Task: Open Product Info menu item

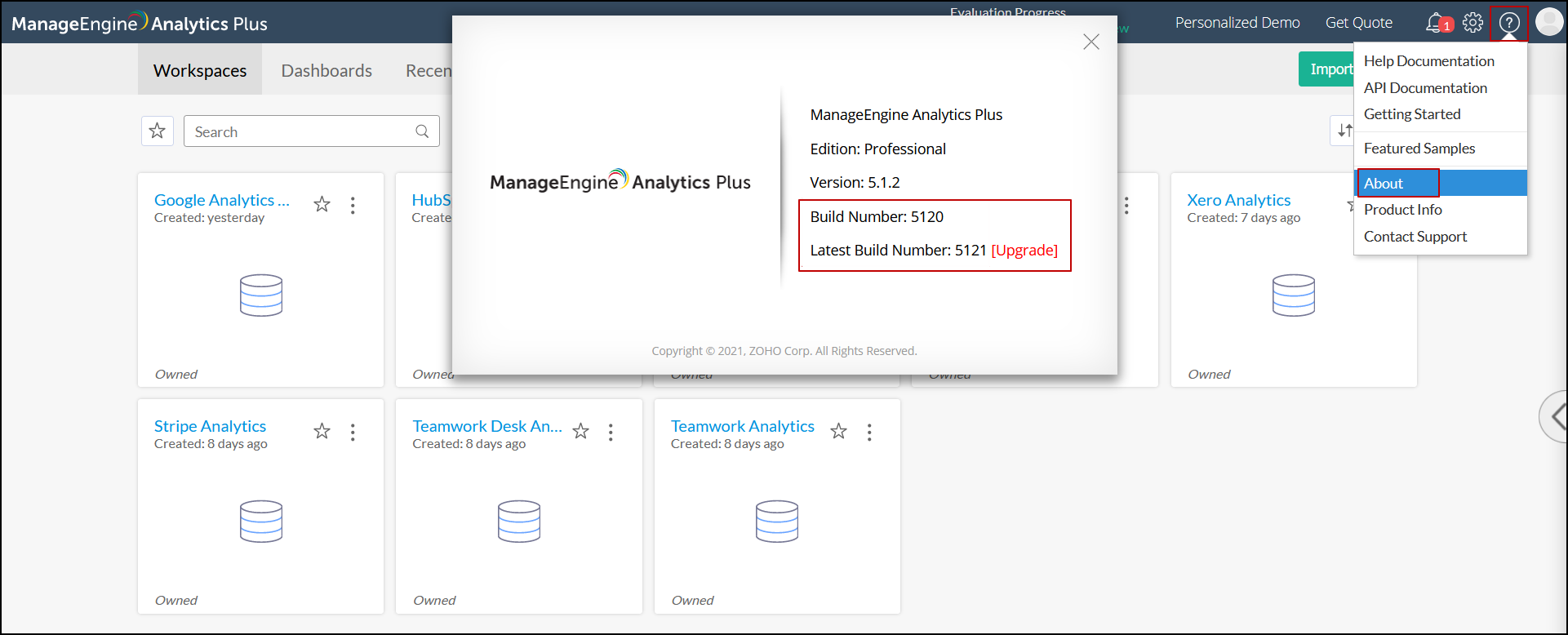Action: [1402, 210]
